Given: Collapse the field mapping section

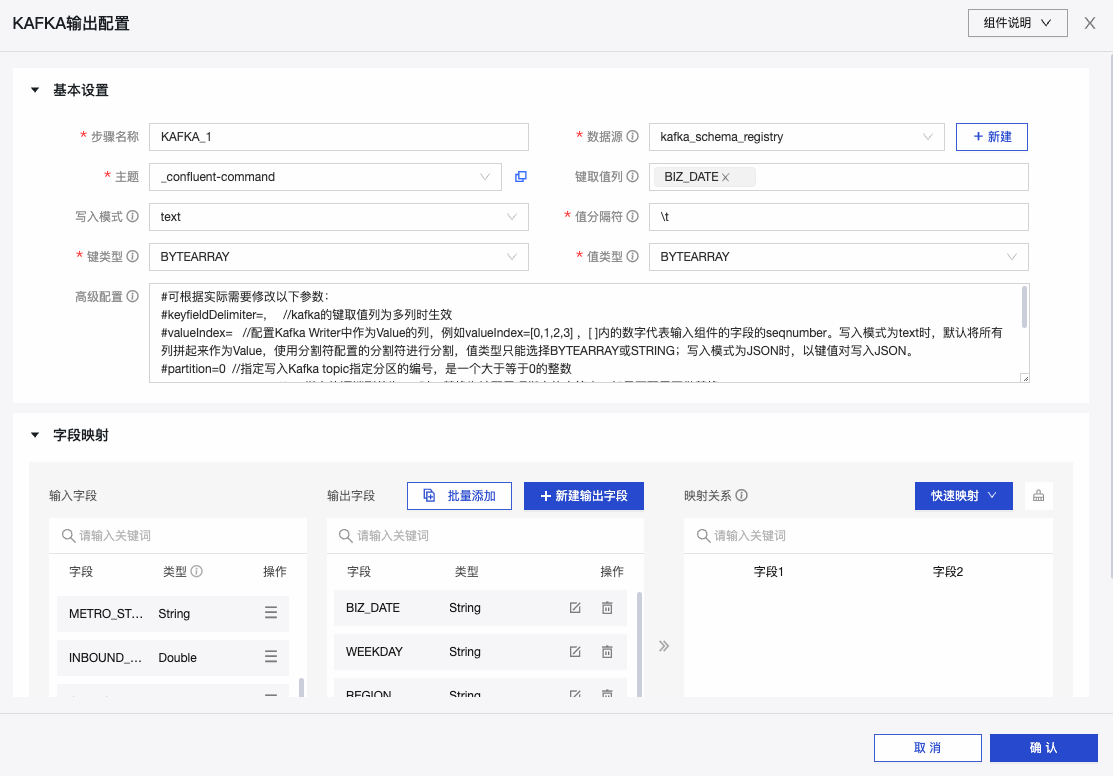Looking at the screenshot, I should tap(35, 436).
